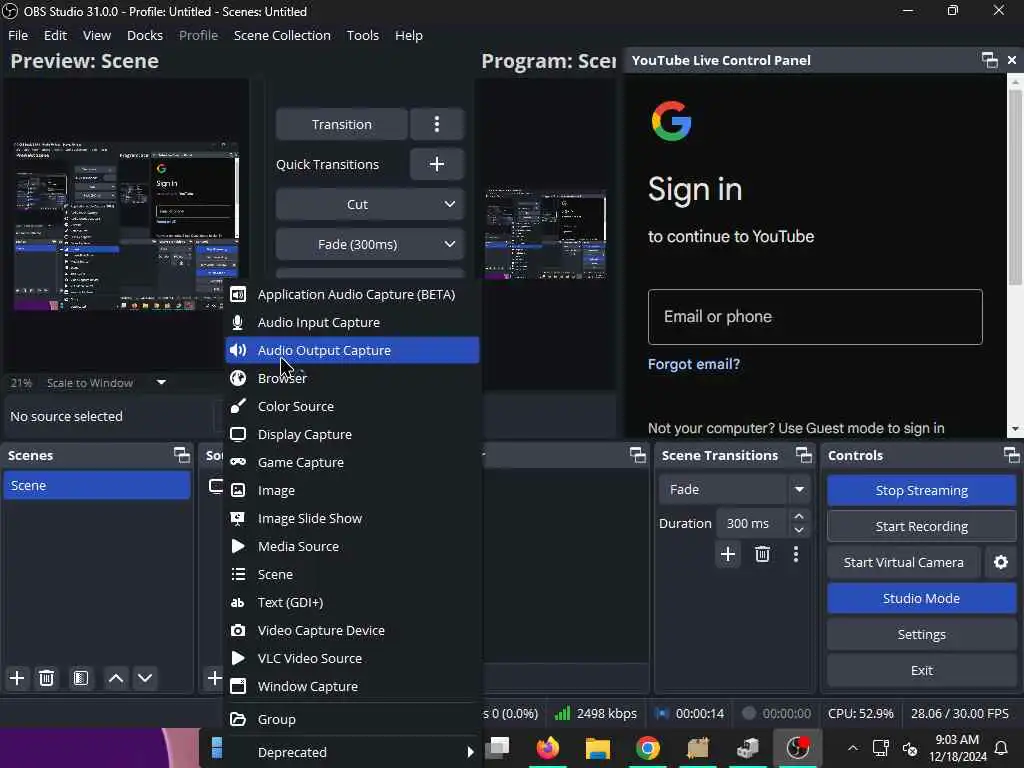Open Transition options three-dot menu
Screen dimensions: 1024x768
437,124
